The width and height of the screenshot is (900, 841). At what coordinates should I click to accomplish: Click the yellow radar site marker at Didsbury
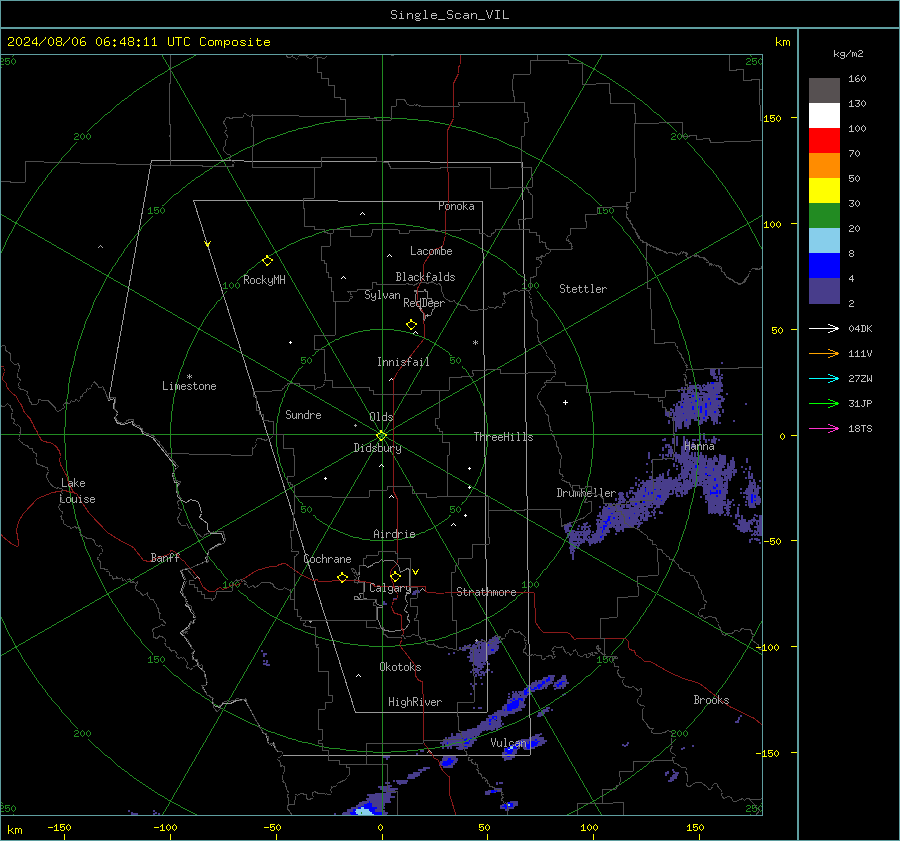pyautogui.click(x=382, y=435)
